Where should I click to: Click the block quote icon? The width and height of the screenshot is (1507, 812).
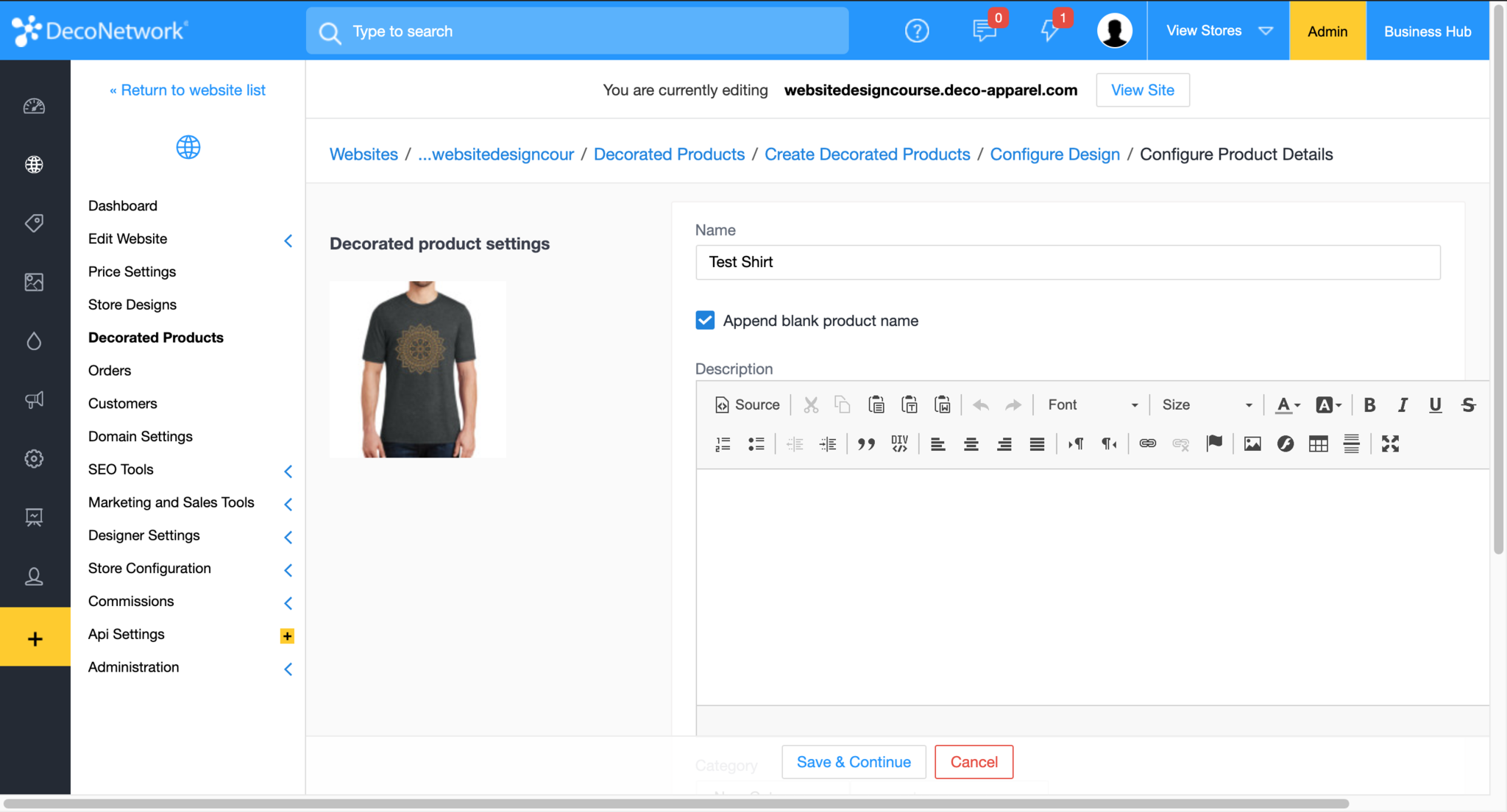(866, 444)
